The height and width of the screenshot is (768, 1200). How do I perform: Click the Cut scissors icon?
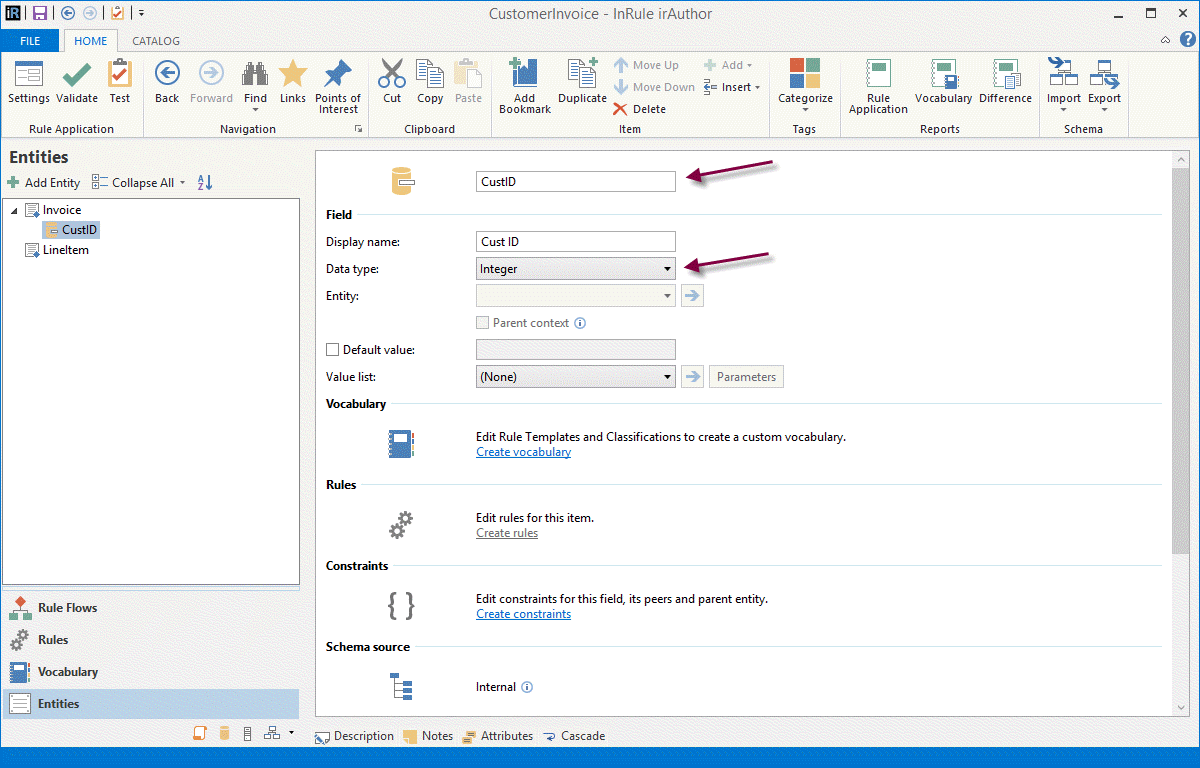pyautogui.click(x=392, y=76)
